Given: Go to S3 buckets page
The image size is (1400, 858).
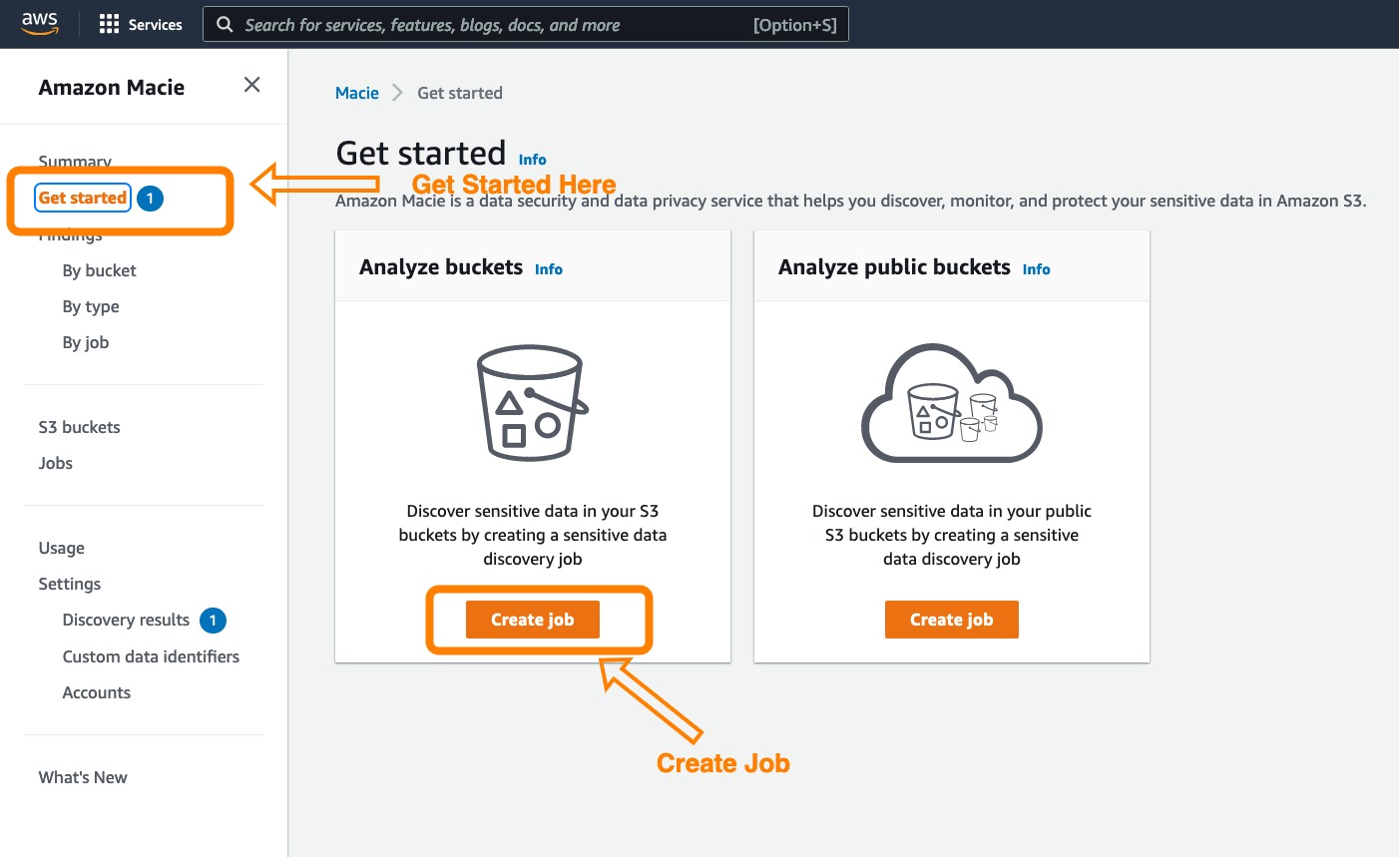Looking at the screenshot, I should (x=80, y=427).
